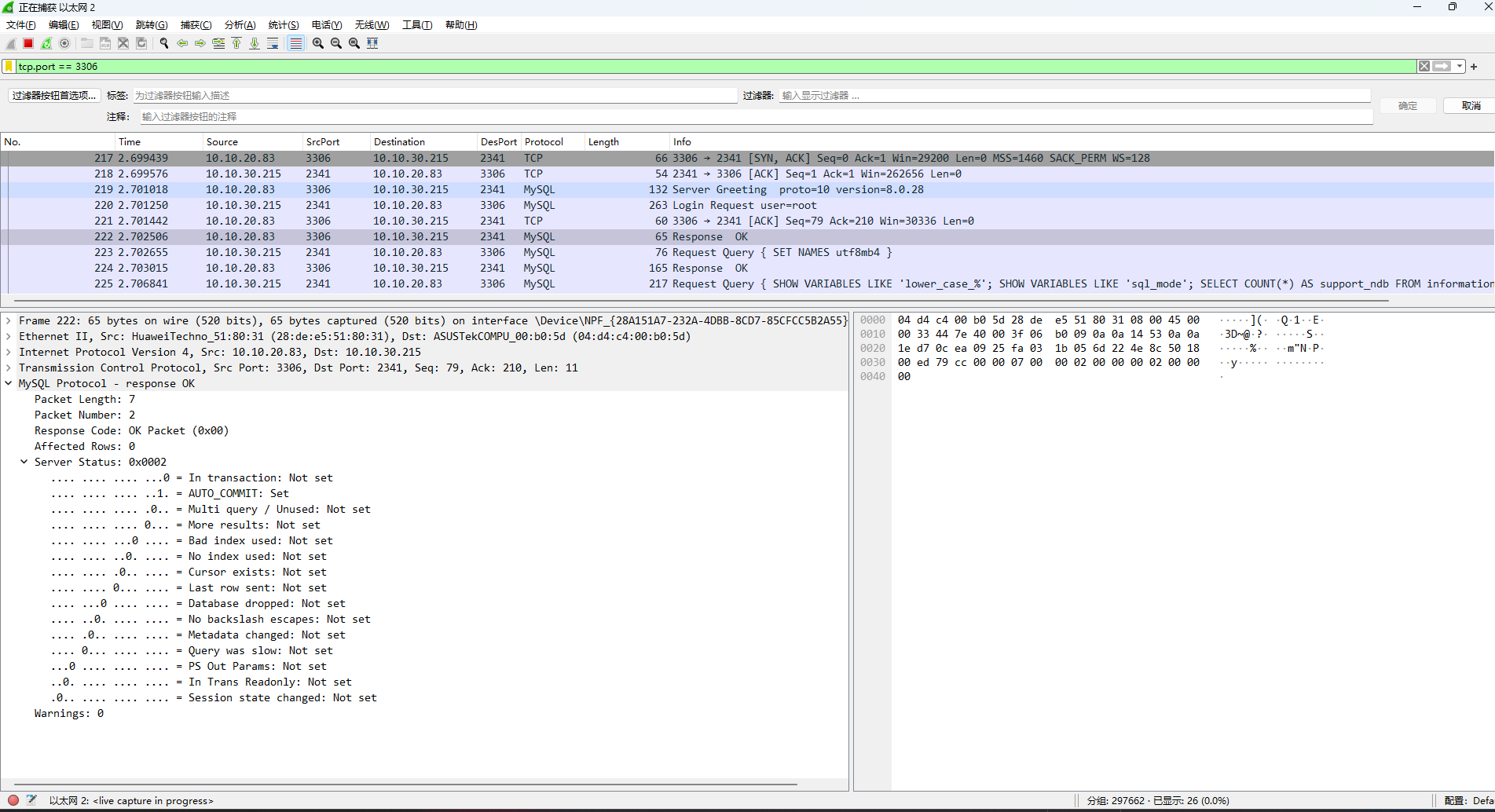Clear the display filter with X
Screen dimensions: 1495x812
pyautogui.click(x=1424, y=67)
